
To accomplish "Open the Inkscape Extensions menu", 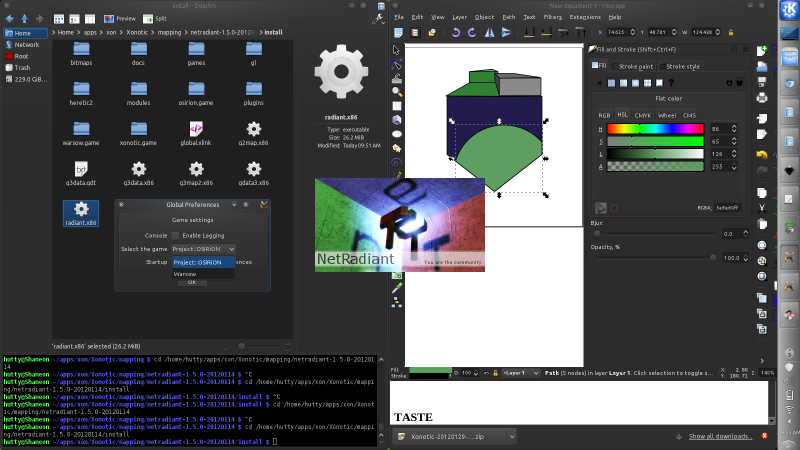I will (585, 17).
